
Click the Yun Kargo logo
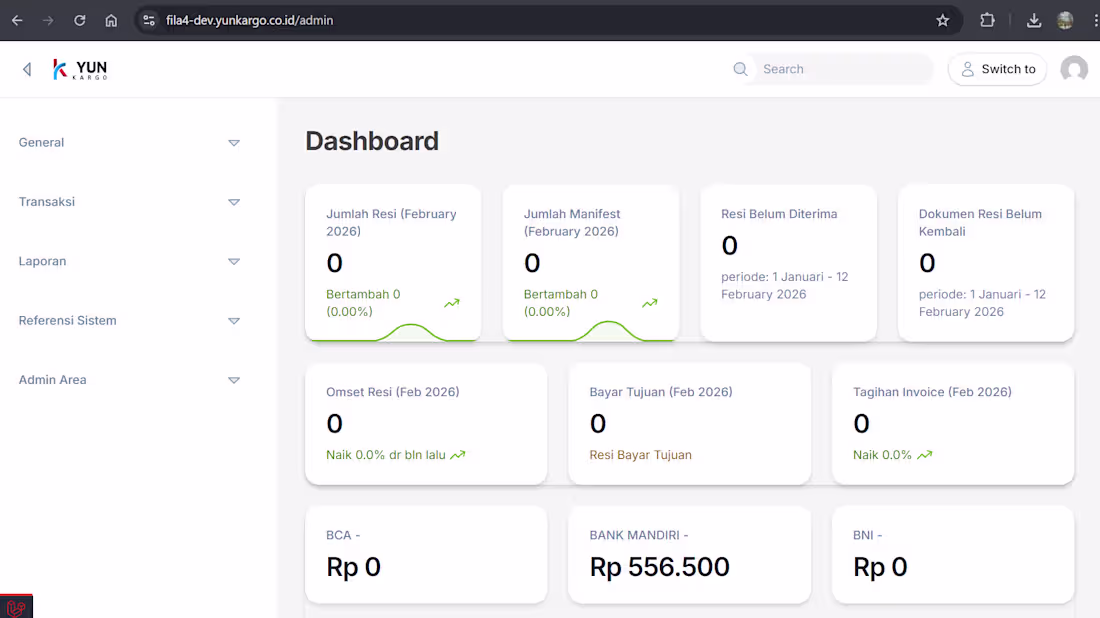click(x=81, y=69)
